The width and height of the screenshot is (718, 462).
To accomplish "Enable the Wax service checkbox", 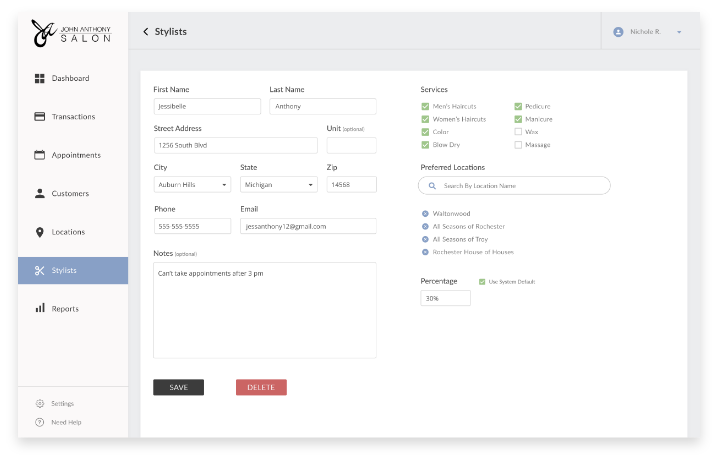I will pos(518,132).
